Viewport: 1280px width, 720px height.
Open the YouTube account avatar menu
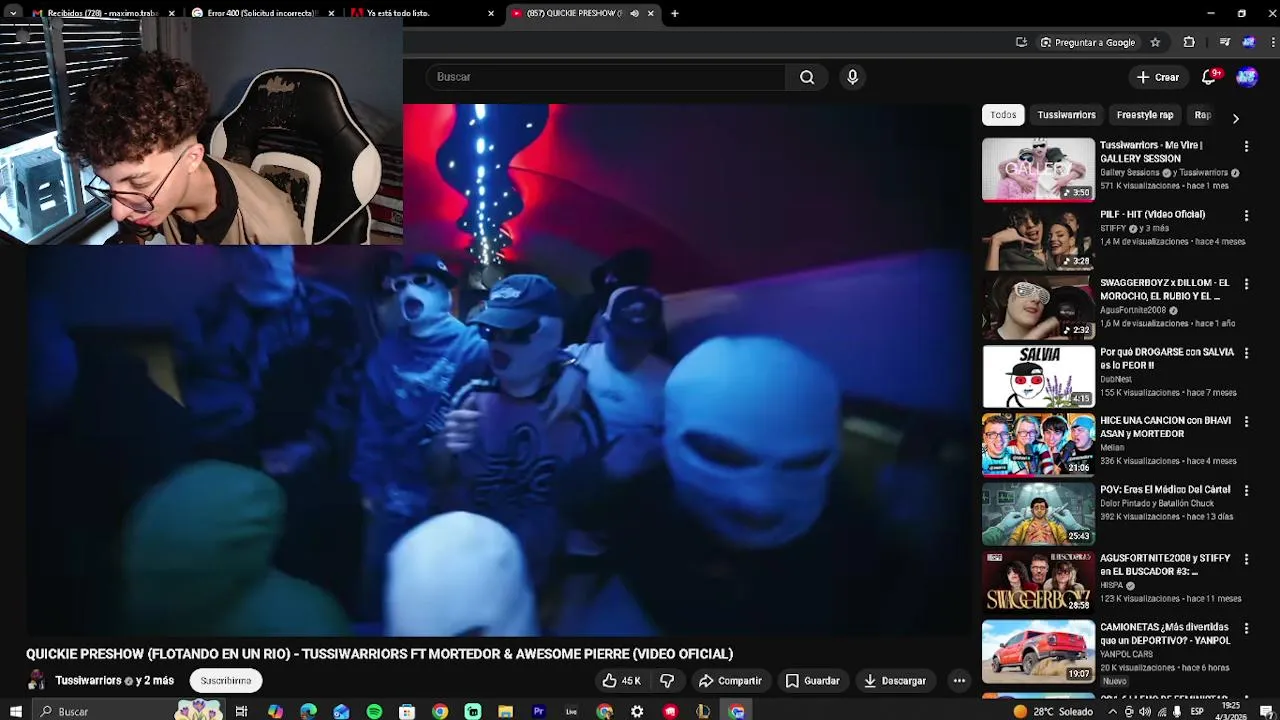point(1246,77)
